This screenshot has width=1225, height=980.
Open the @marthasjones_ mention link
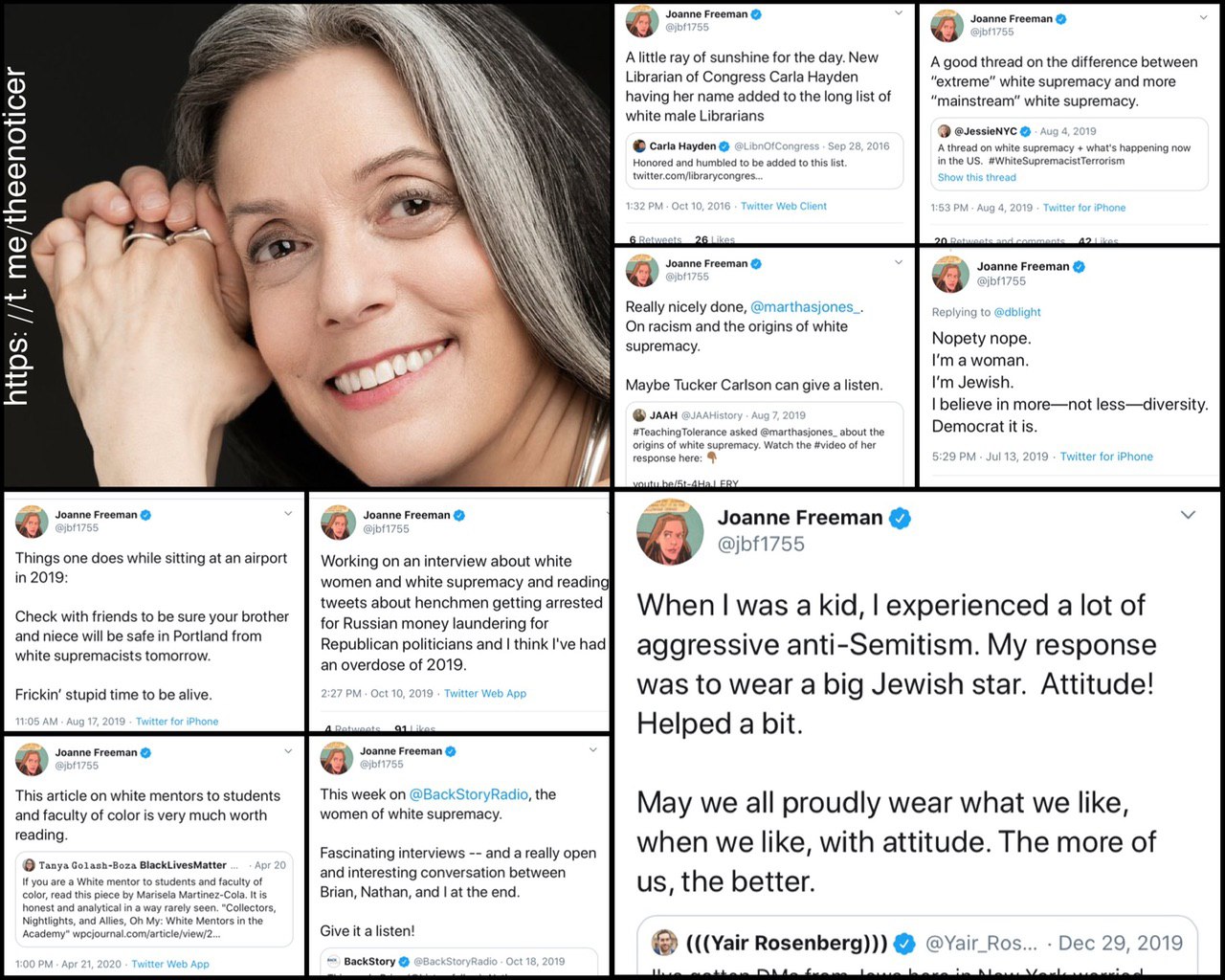click(x=807, y=307)
